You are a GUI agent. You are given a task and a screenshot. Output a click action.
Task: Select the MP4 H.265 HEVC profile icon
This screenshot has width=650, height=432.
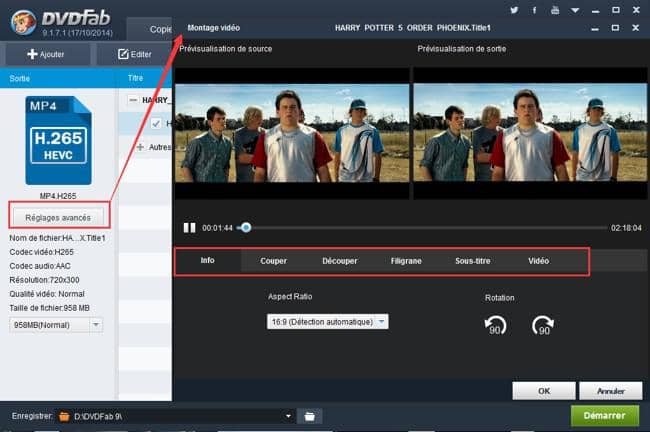click(58, 141)
